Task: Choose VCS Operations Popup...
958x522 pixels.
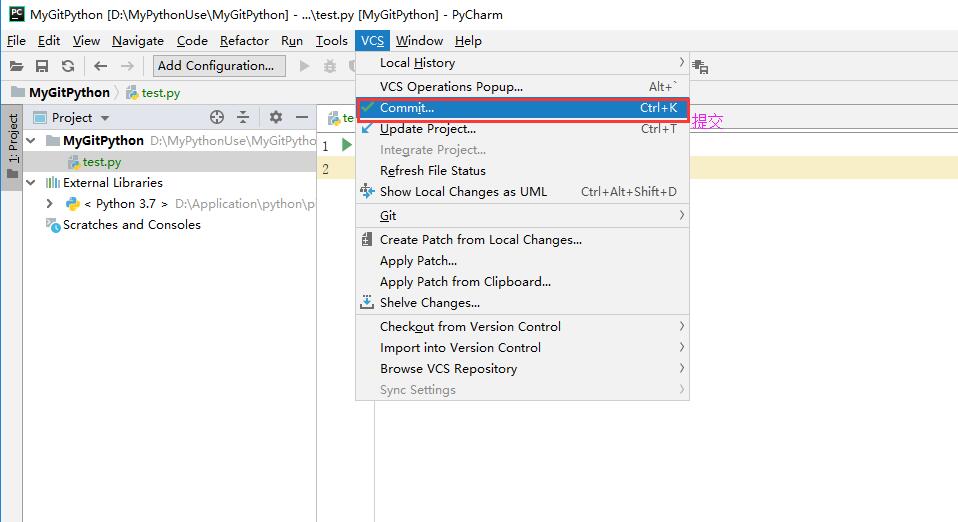Action: pos(522,87)
